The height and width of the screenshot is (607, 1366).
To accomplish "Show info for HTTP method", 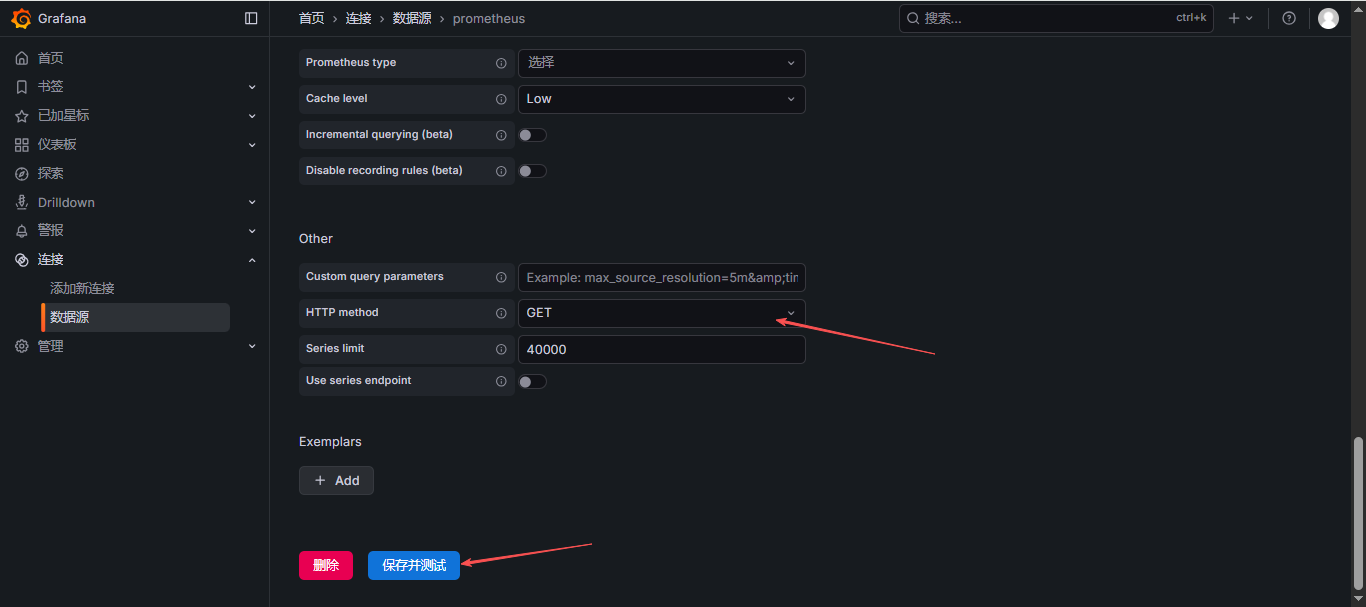I will (501, 313).
